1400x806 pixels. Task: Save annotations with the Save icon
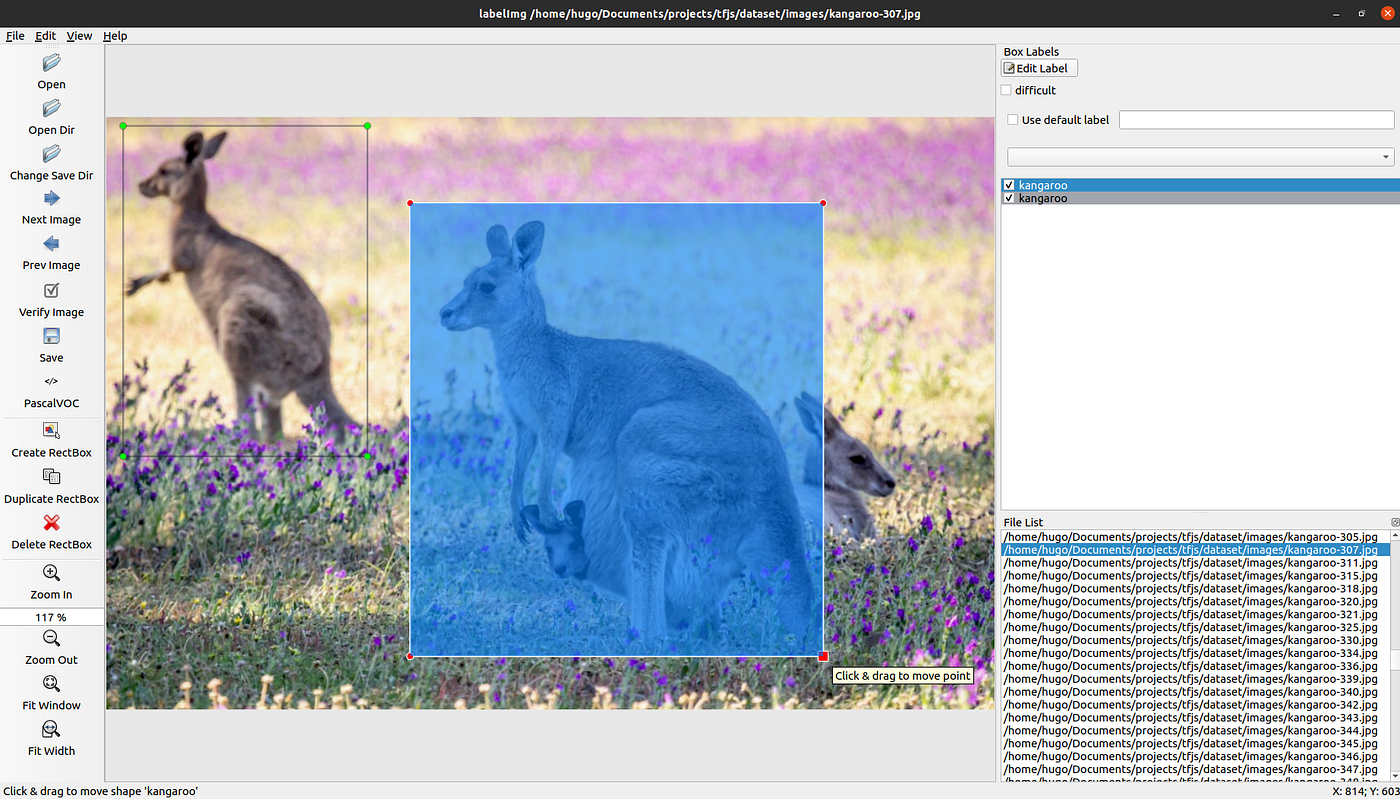[51, 336]
